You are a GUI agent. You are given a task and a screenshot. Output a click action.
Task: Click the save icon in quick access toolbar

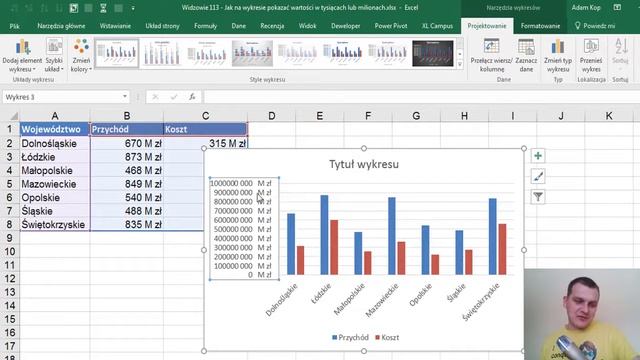tap(73, 8)
